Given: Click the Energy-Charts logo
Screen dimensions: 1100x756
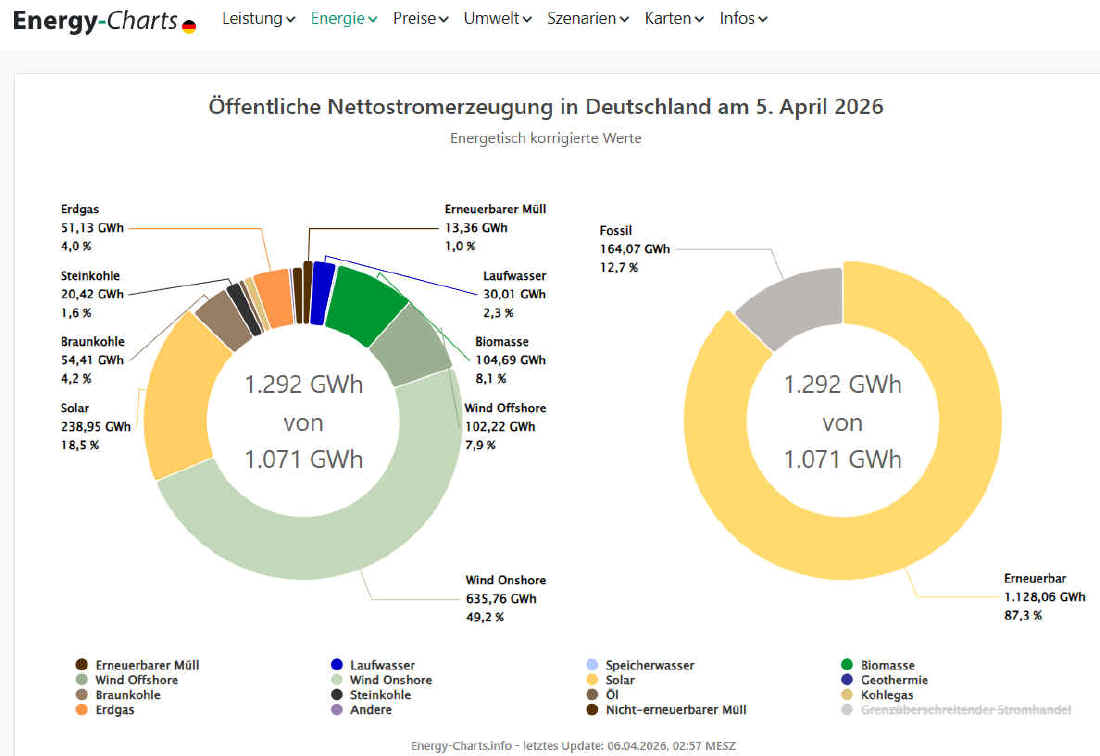Looking at the screenshot, I should click(95, 20).
